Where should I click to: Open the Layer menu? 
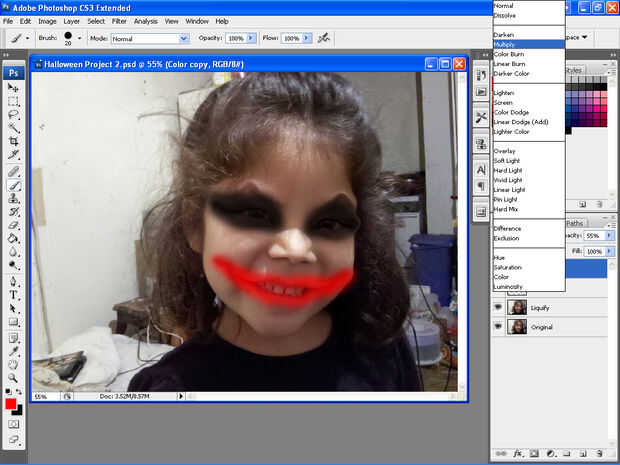click(x=72, y=21)
